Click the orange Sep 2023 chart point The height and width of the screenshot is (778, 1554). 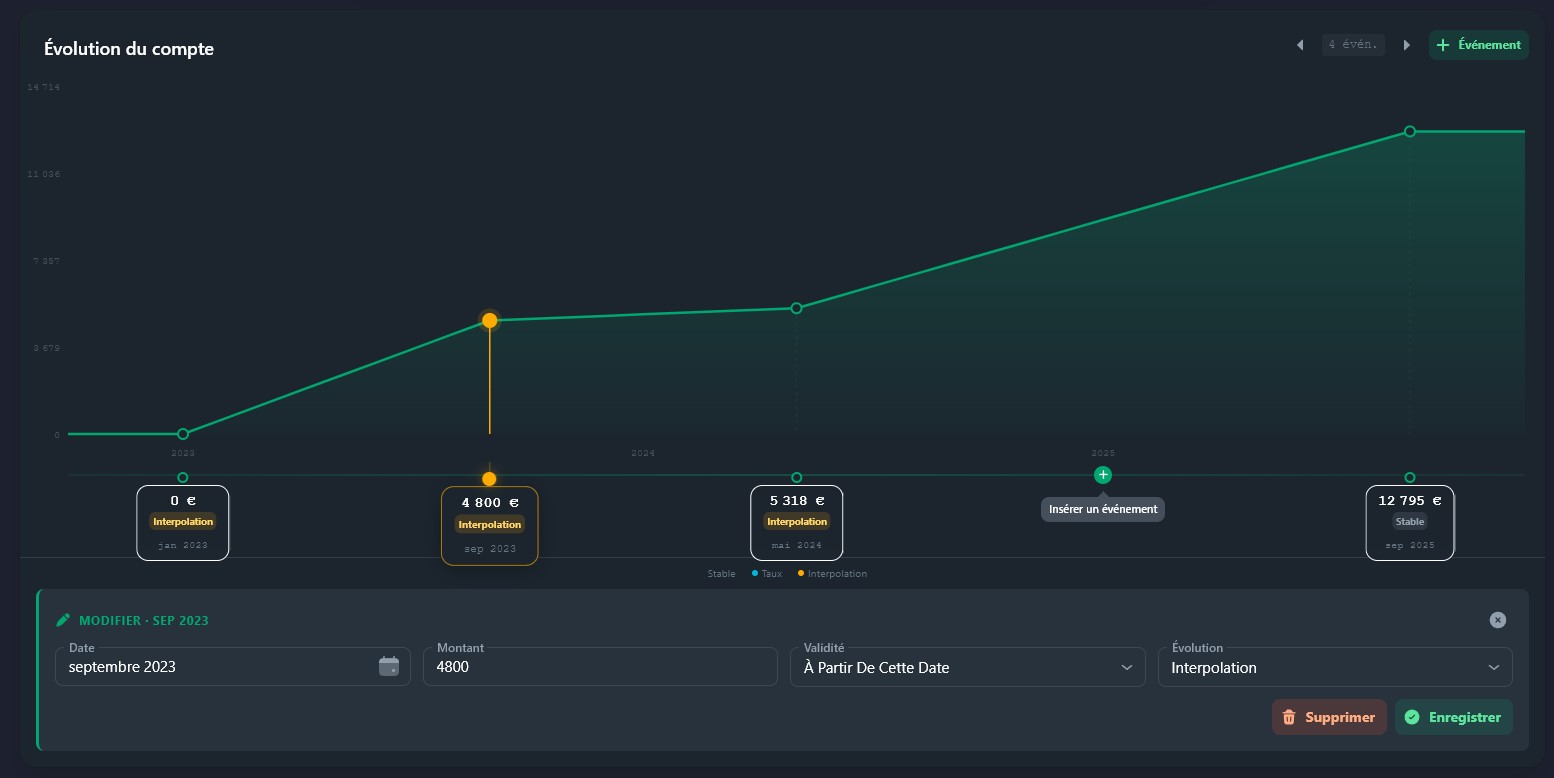click(x=490, y=321)
